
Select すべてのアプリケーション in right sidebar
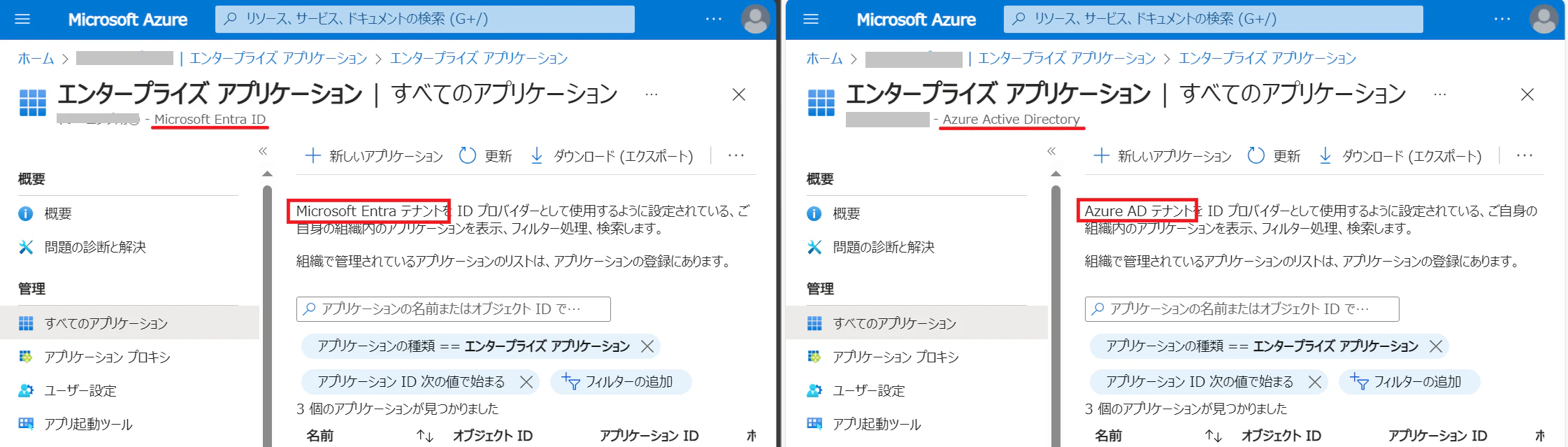pos(918,323)
